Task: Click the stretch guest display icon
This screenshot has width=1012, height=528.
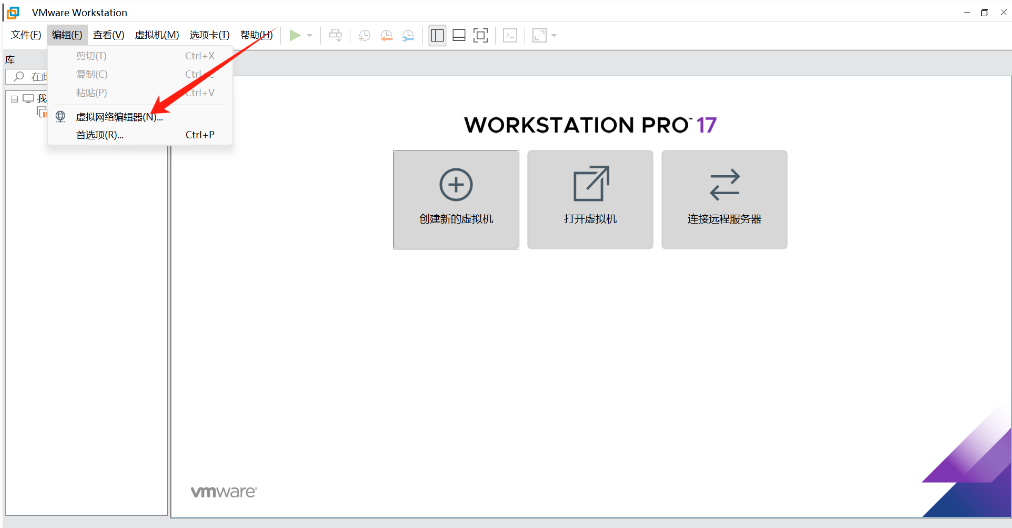Action: (540, 36)
